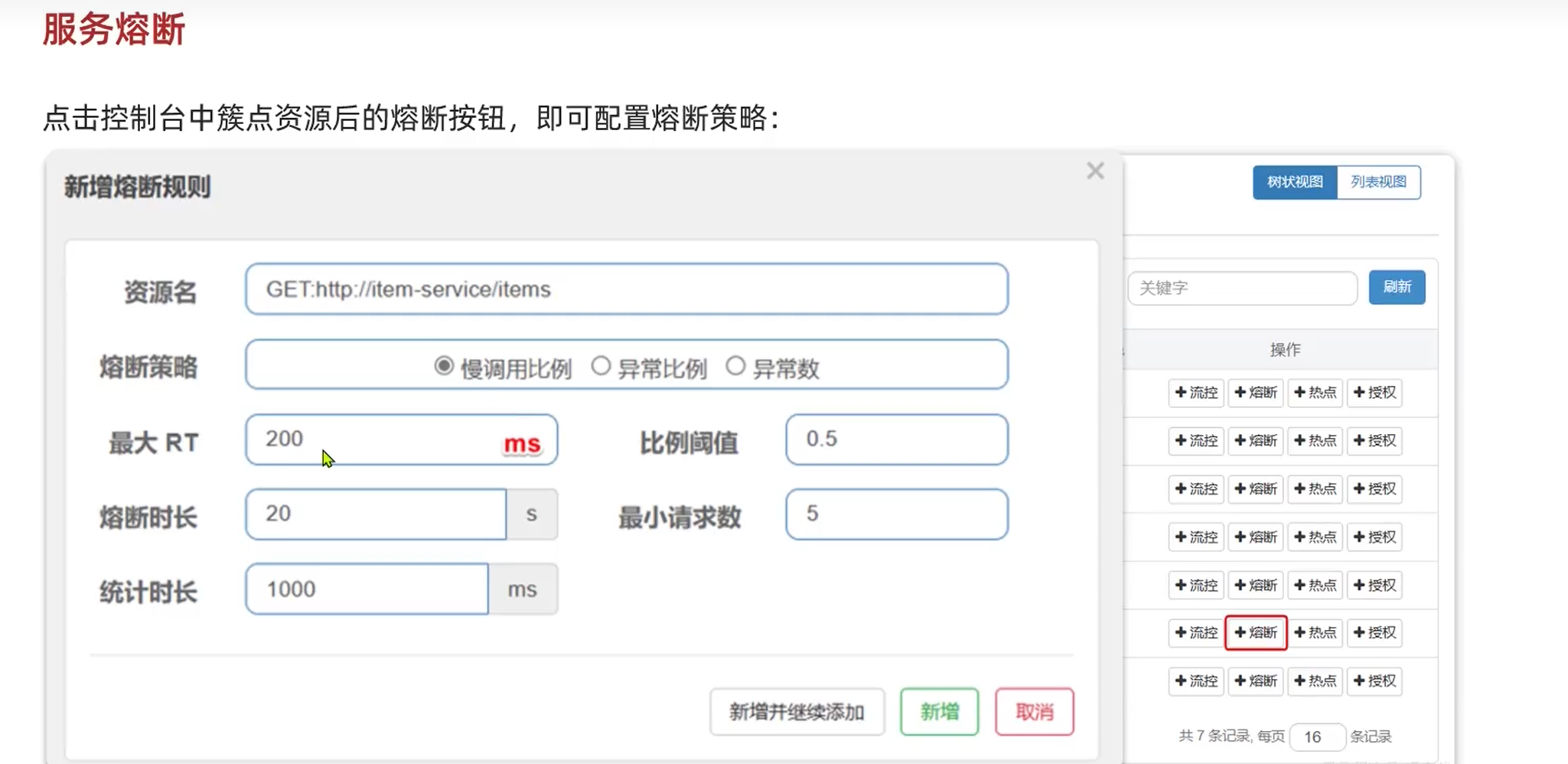Click the 最大 RT input field
1568x764 pixels.
375,439
